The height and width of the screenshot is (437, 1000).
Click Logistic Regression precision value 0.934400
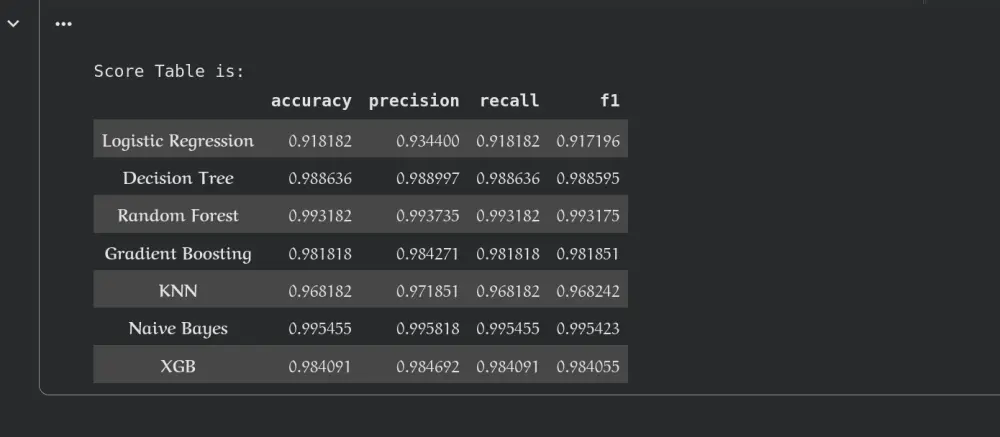point(427,141)
